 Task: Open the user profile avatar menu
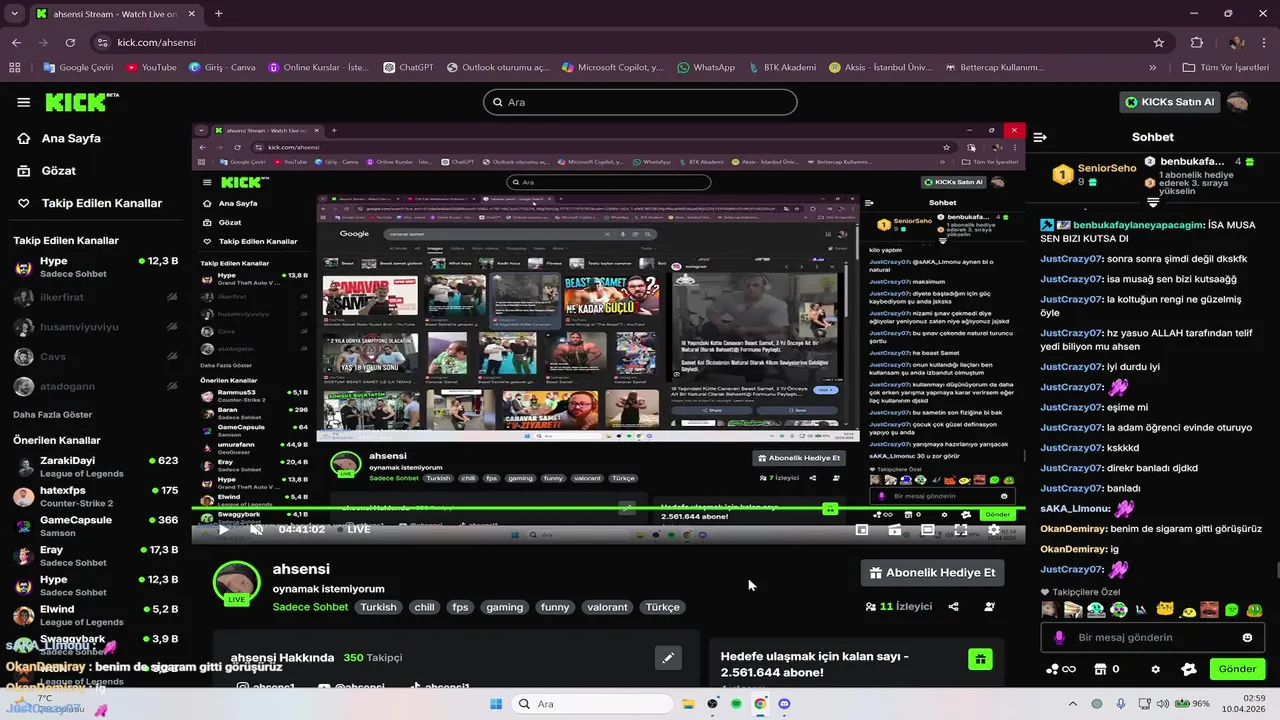click(1238, 102)
